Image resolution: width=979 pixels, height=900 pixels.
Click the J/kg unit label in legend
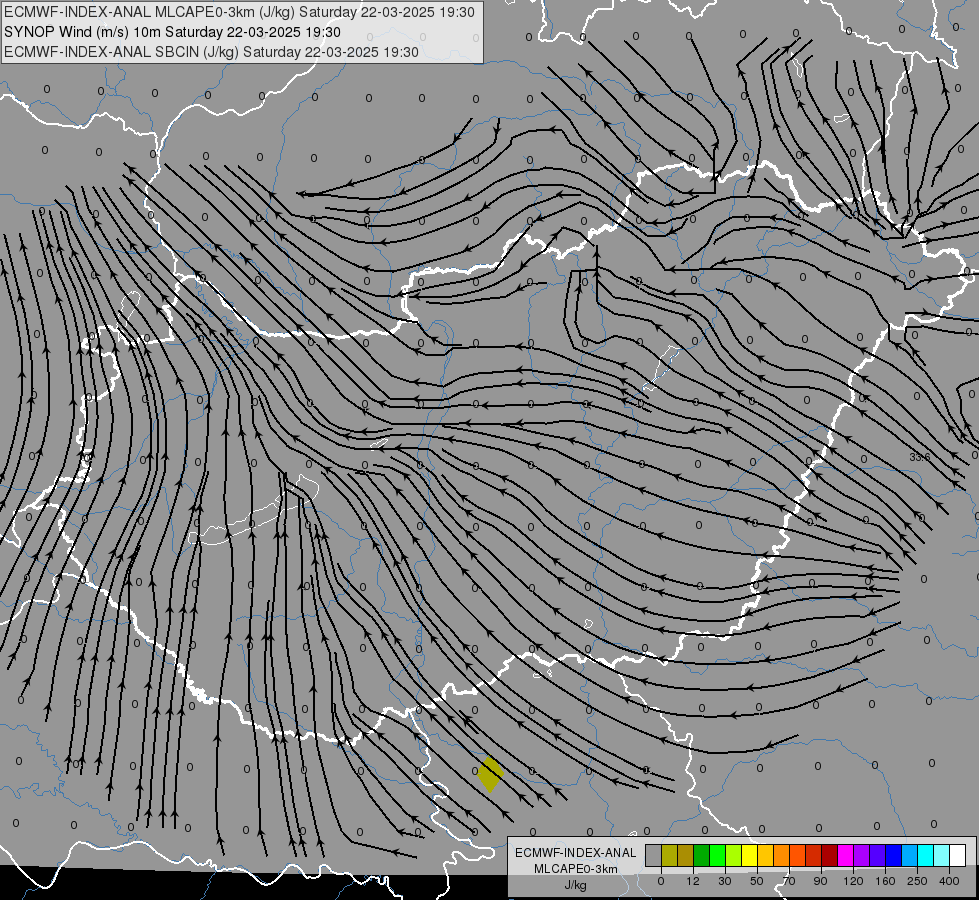(x=576, y=885)
